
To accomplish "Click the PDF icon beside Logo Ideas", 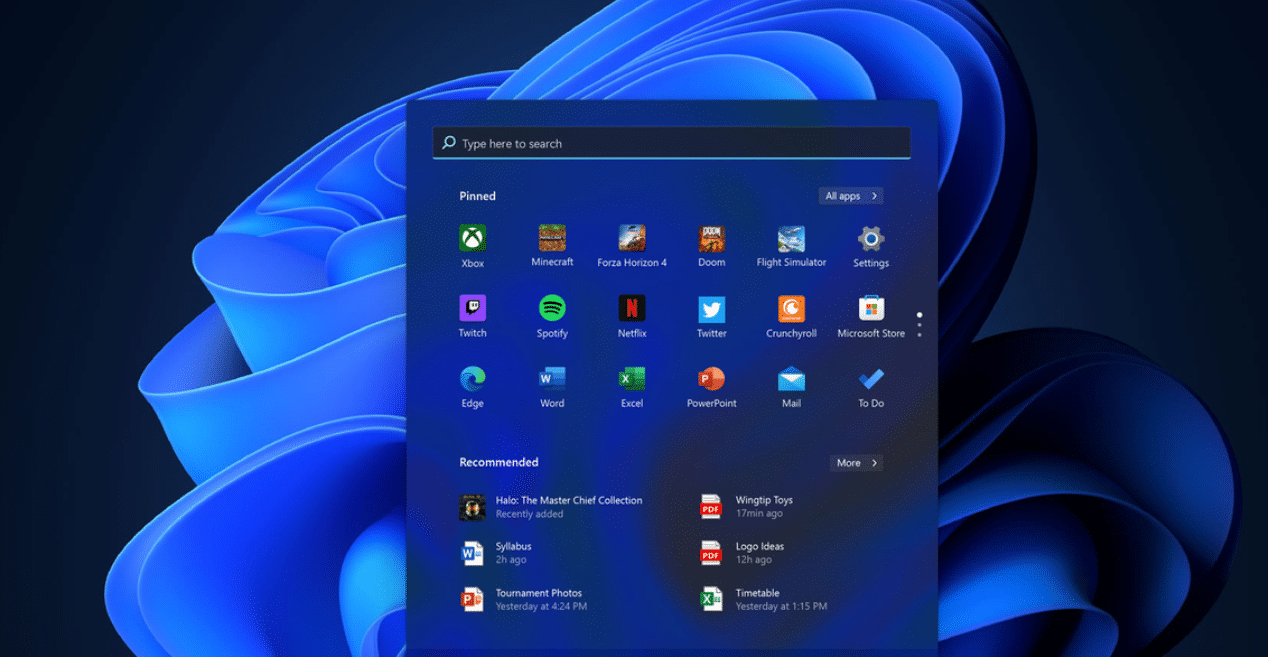I will tap(711, 553).
